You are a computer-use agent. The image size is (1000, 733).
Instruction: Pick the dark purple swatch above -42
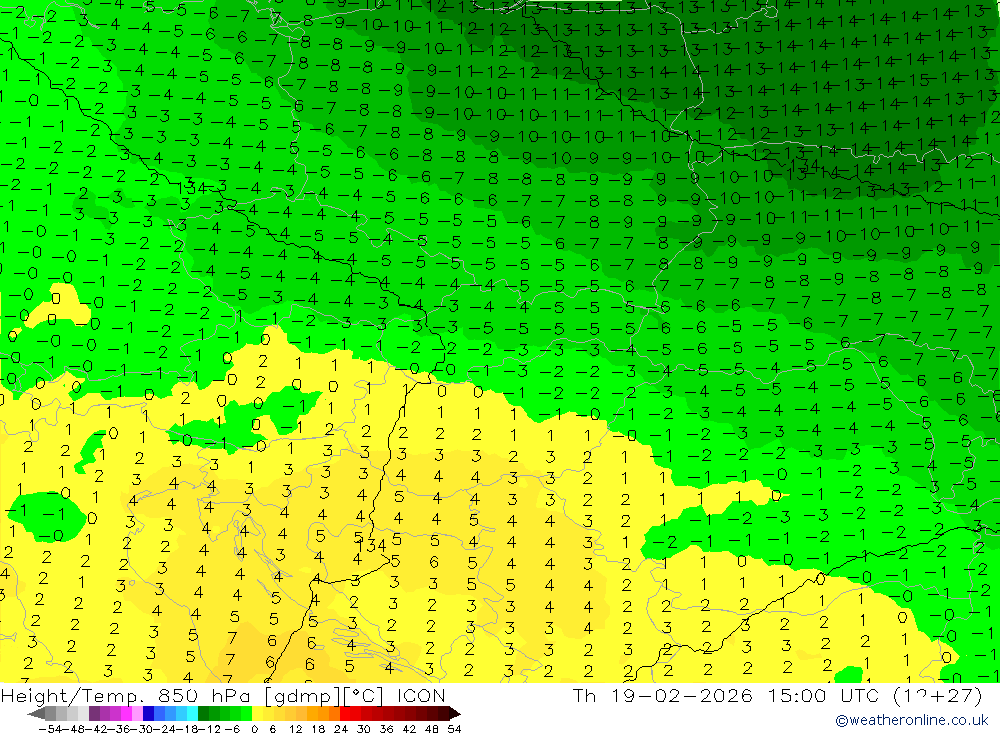pos(94,713)
